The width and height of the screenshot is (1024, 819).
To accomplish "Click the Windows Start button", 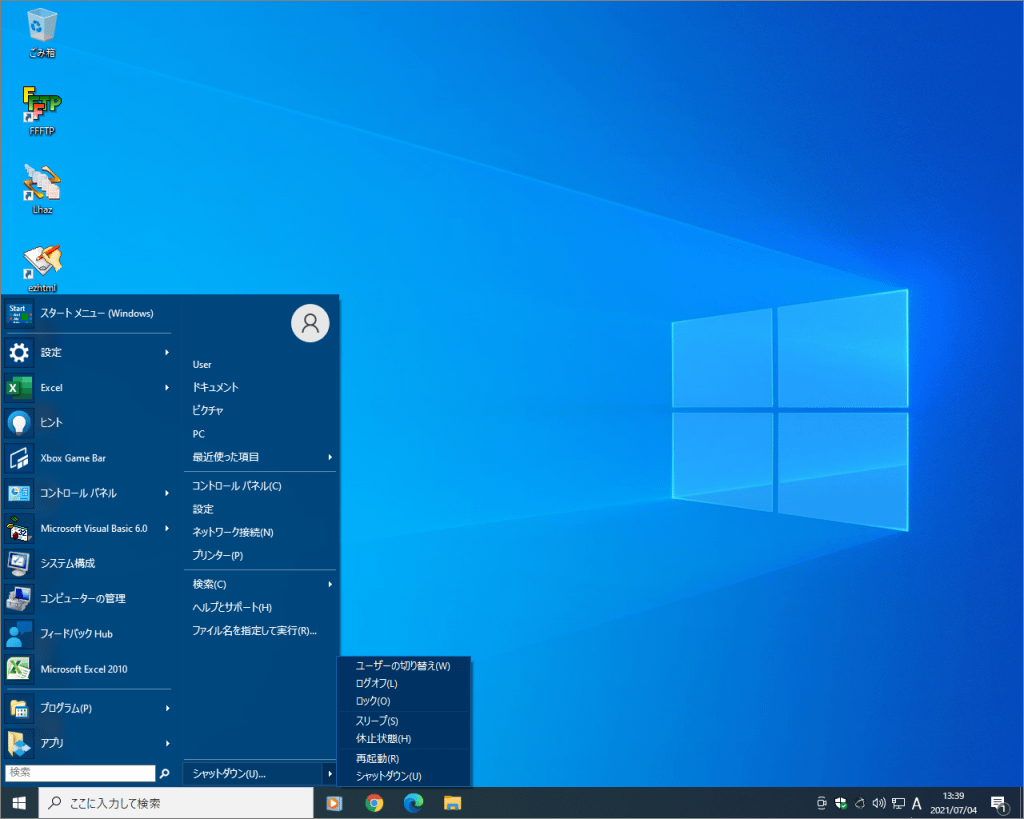I will coord(19,803).
